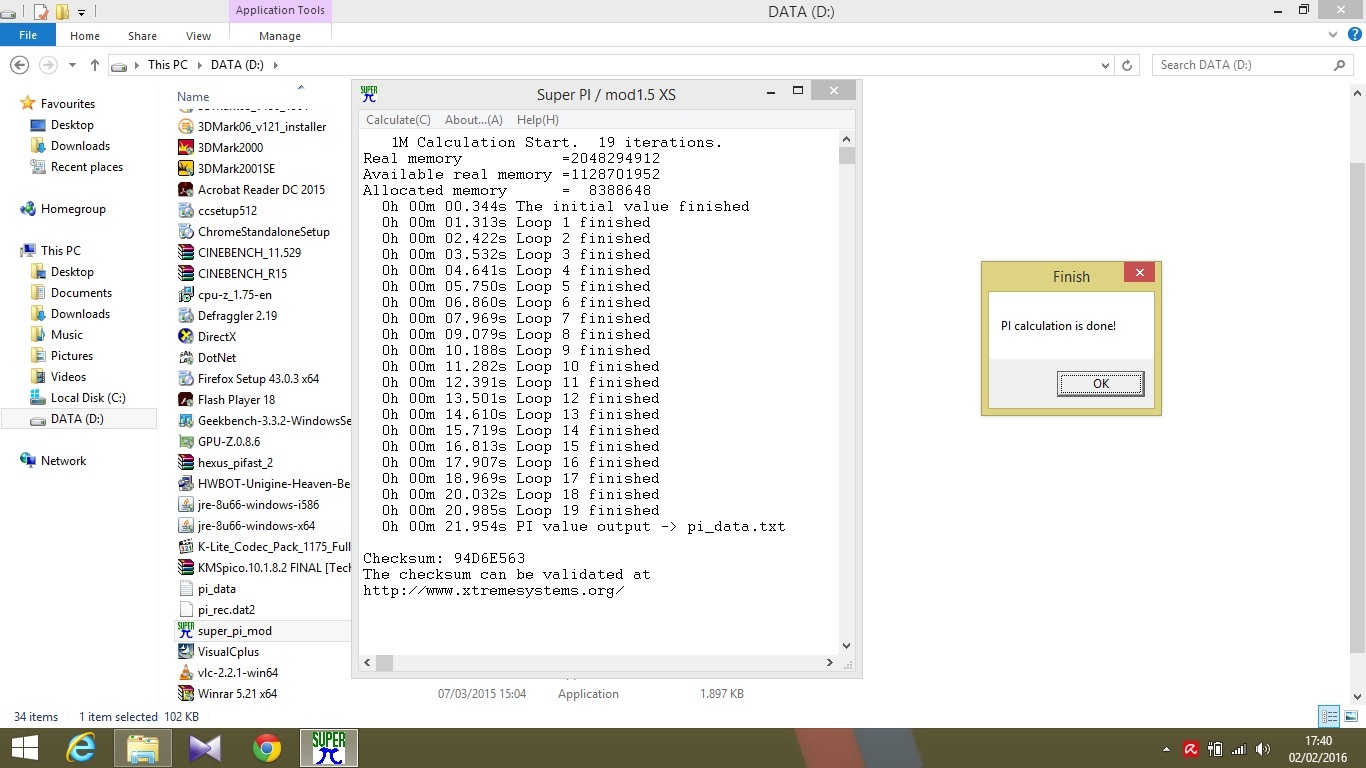Select the Defraggler 2.19 file icon
The width and height of the screenshot is (1366, 768).
185,316
